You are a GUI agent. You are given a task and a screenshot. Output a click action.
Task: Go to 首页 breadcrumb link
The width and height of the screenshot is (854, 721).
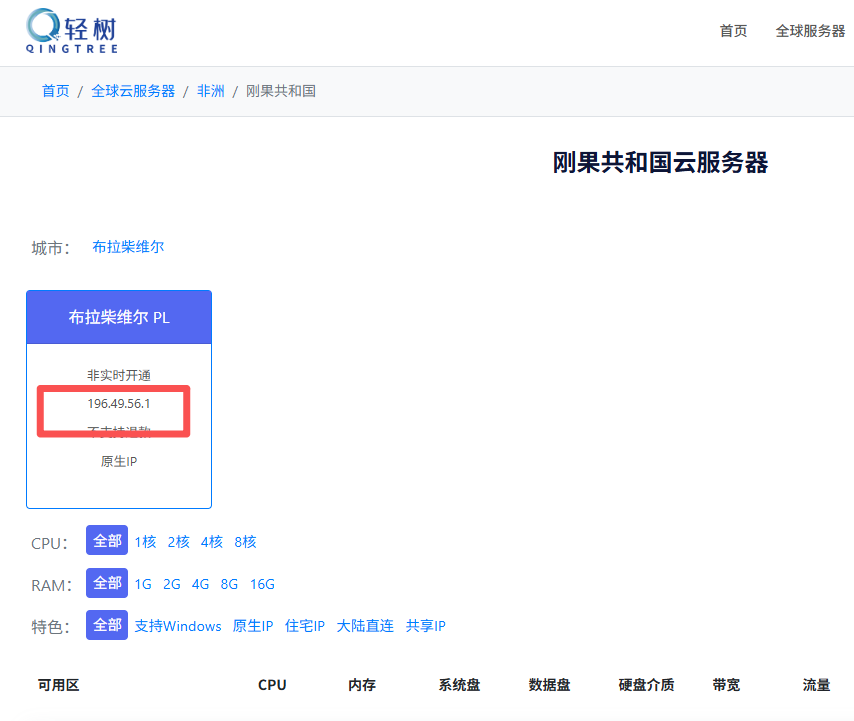56,91
